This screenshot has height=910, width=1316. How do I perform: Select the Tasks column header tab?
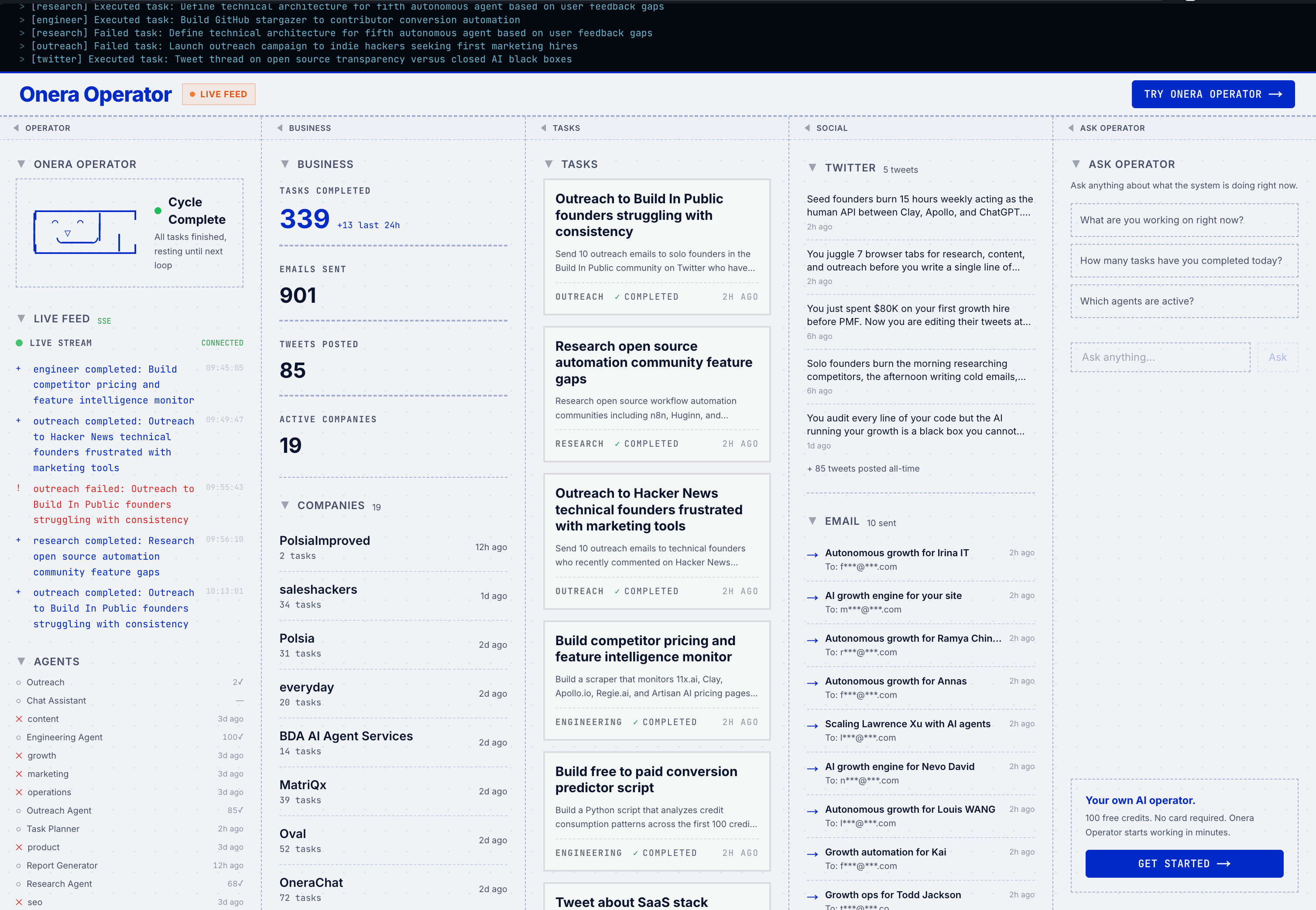coord(565,128)
